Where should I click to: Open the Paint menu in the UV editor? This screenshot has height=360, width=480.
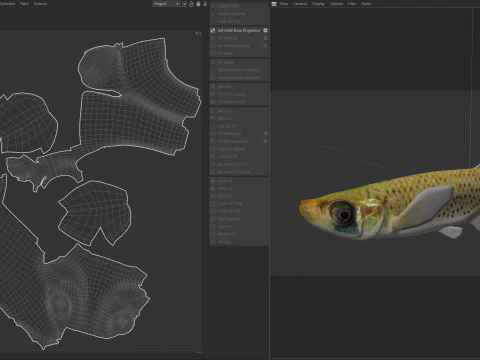click(x=24, y=4)
